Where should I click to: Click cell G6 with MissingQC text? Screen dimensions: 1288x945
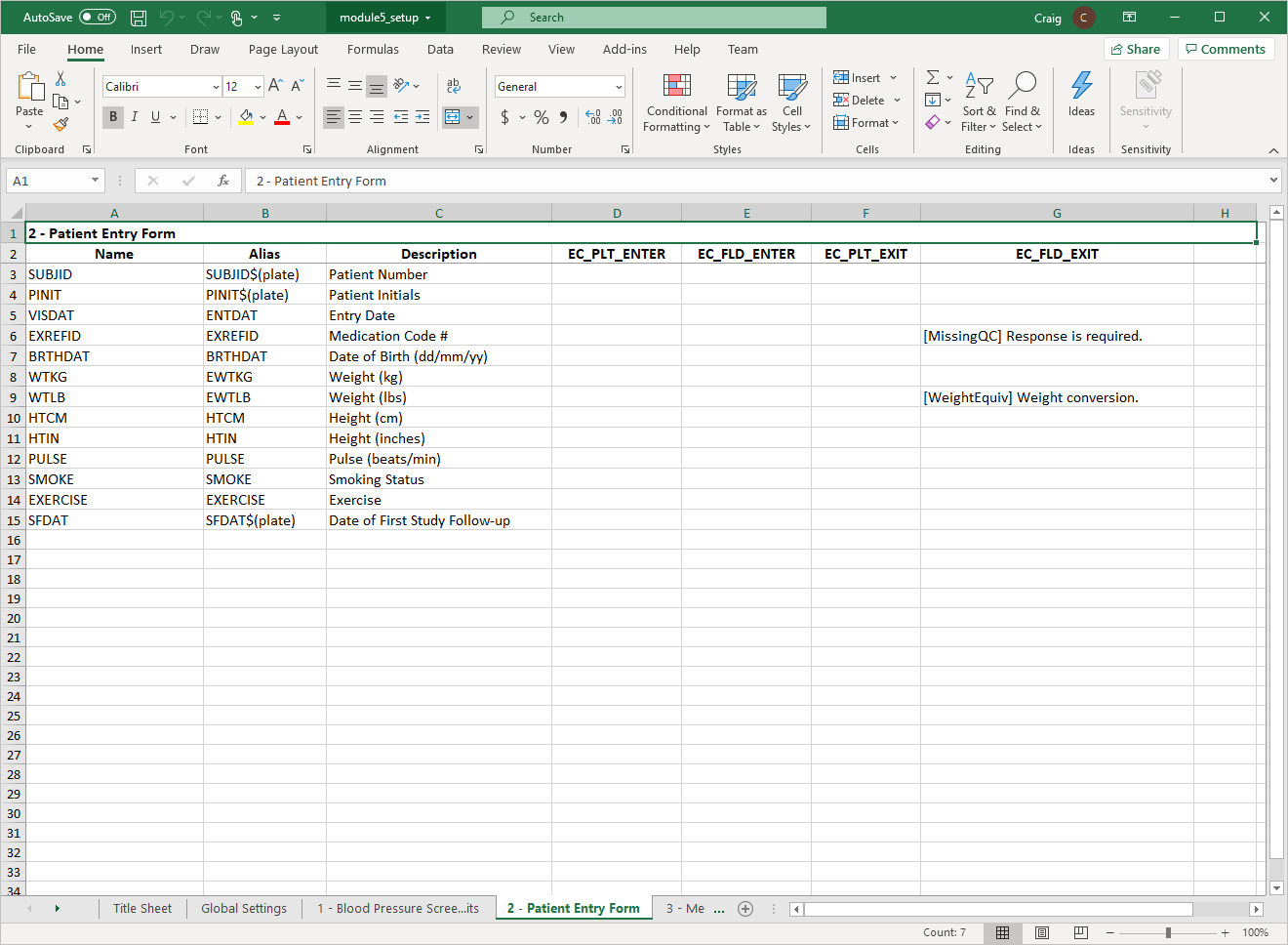coord(1056,336)
